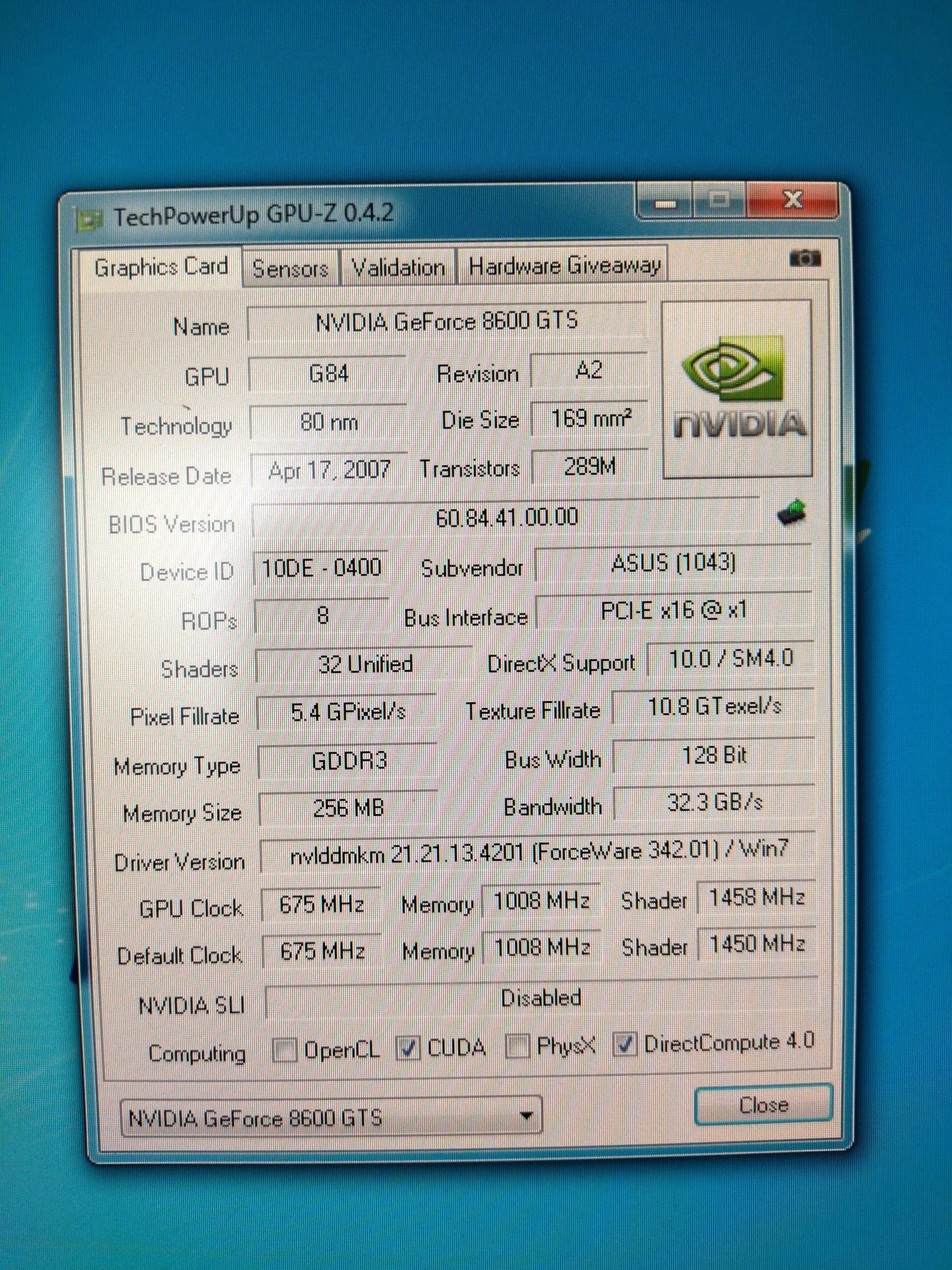Screen dimensions: 952x1270
Task: Switch to the Sensors tab
Action: [x=291, y=269]
